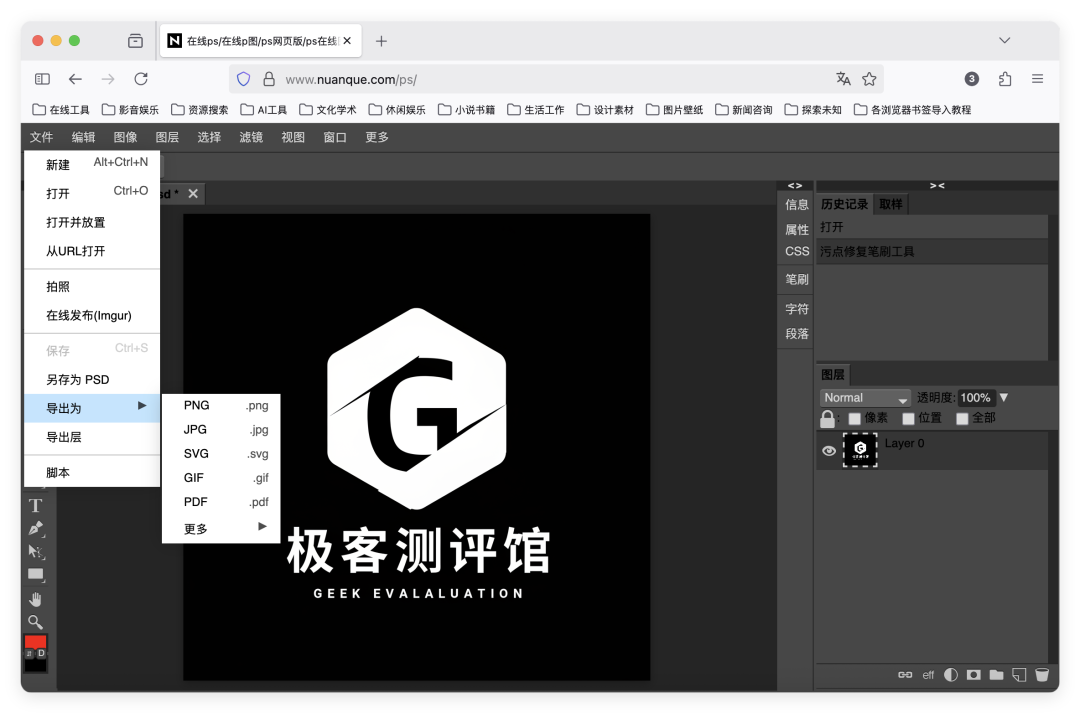Click the opacity 100% value field

pyautogui.click(x=975, y=398)
